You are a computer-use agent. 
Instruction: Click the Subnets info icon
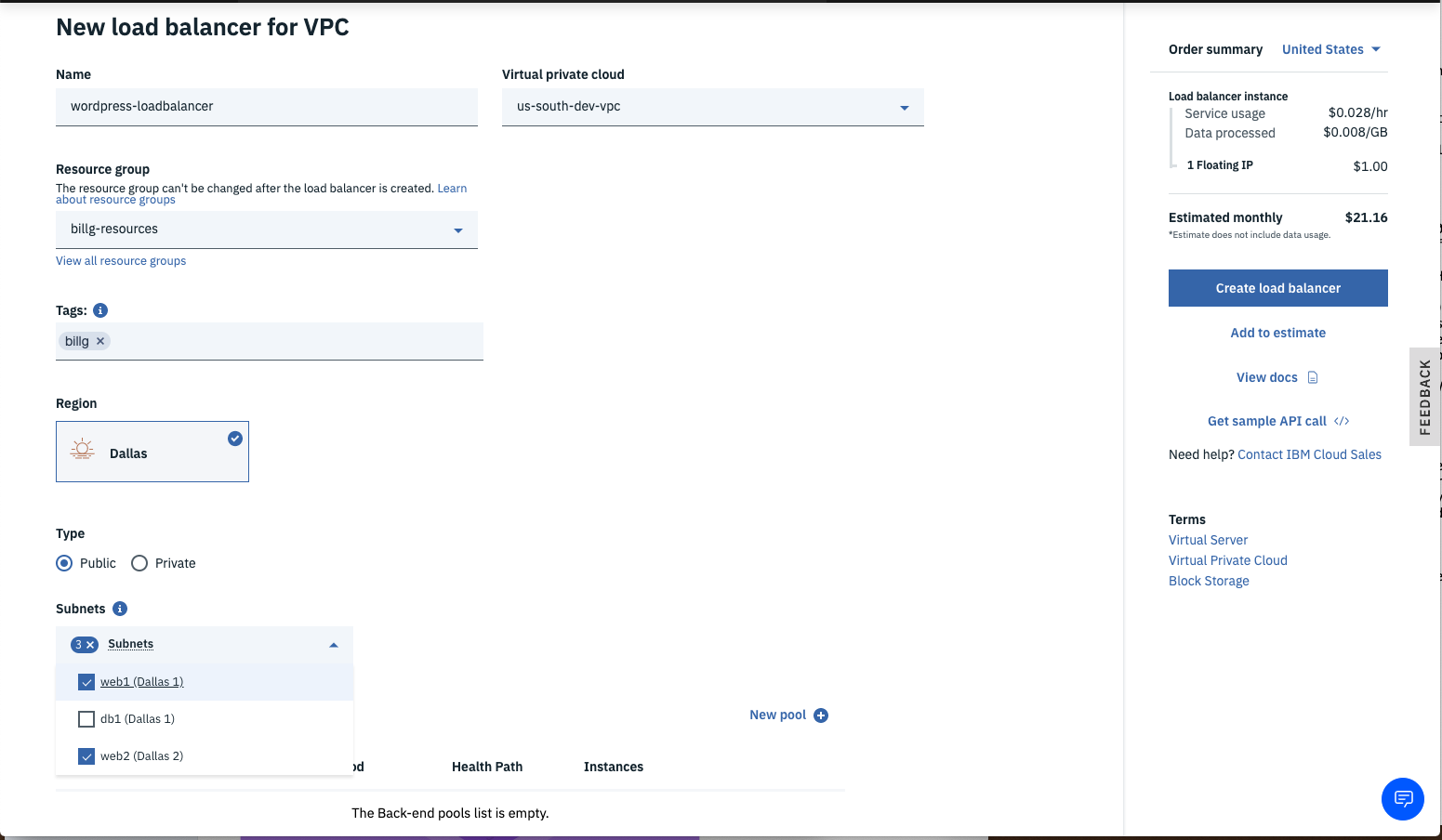(x=120, y=609)
